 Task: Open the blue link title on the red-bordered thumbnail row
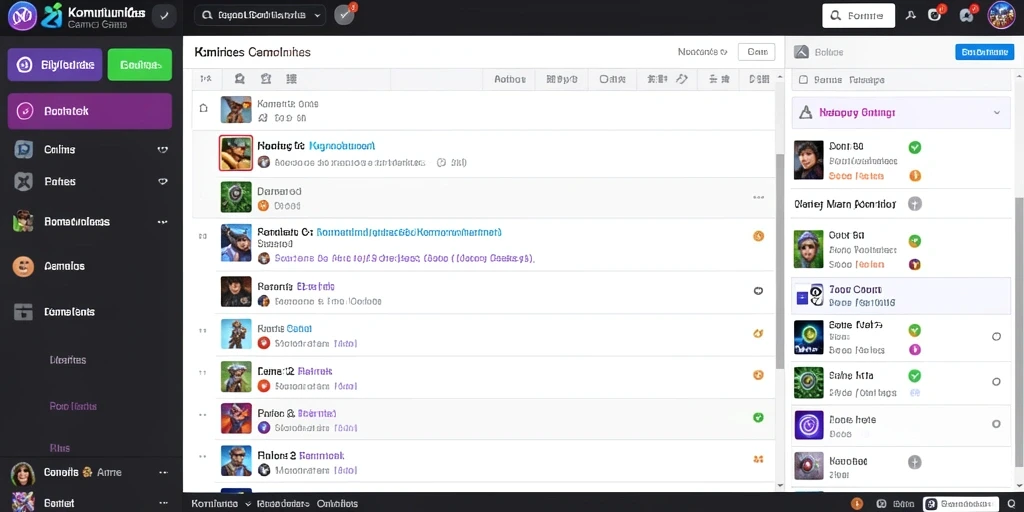[342, 146]
